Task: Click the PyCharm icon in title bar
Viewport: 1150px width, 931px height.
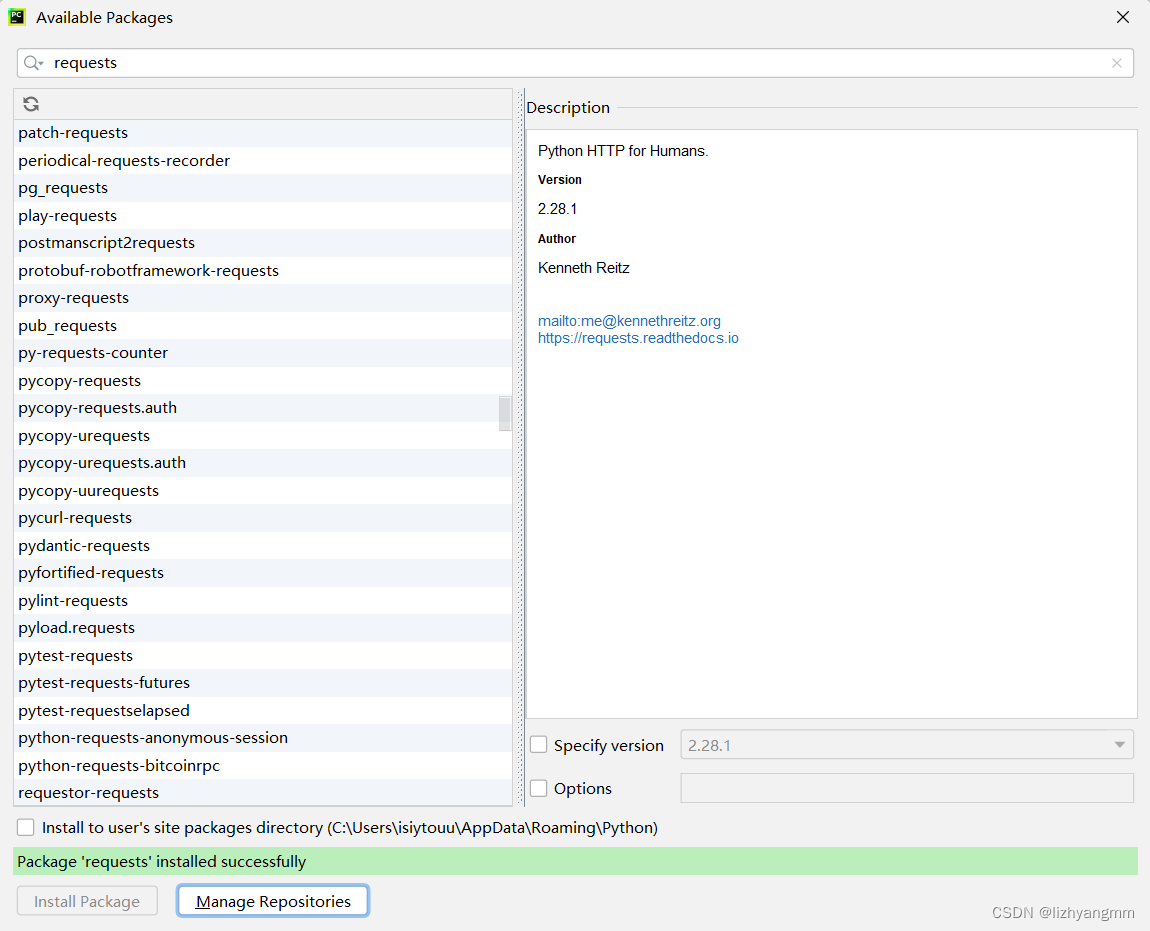Action: point(17,17)
